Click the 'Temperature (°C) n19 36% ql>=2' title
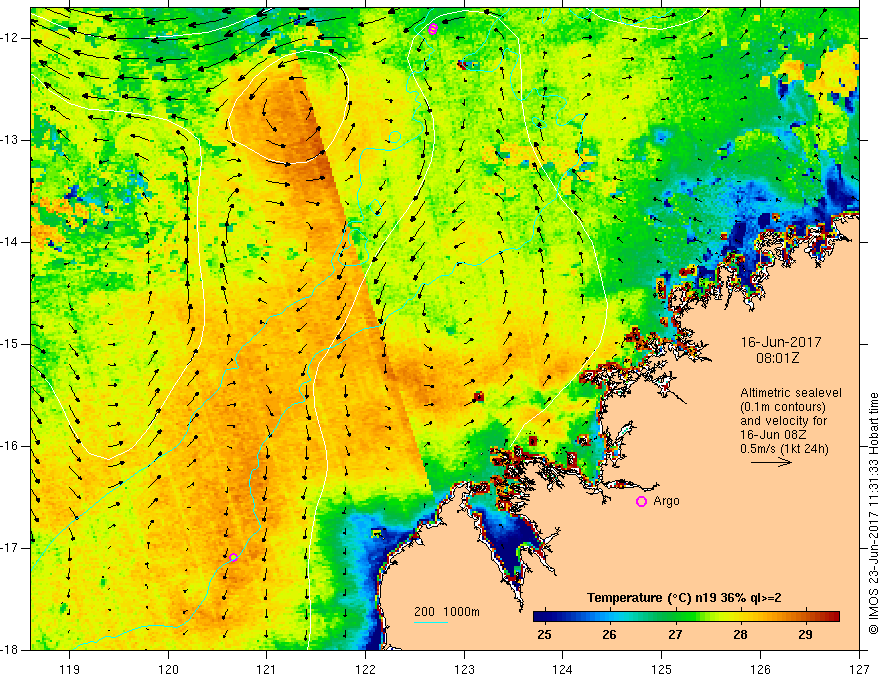 pos(684,598)
